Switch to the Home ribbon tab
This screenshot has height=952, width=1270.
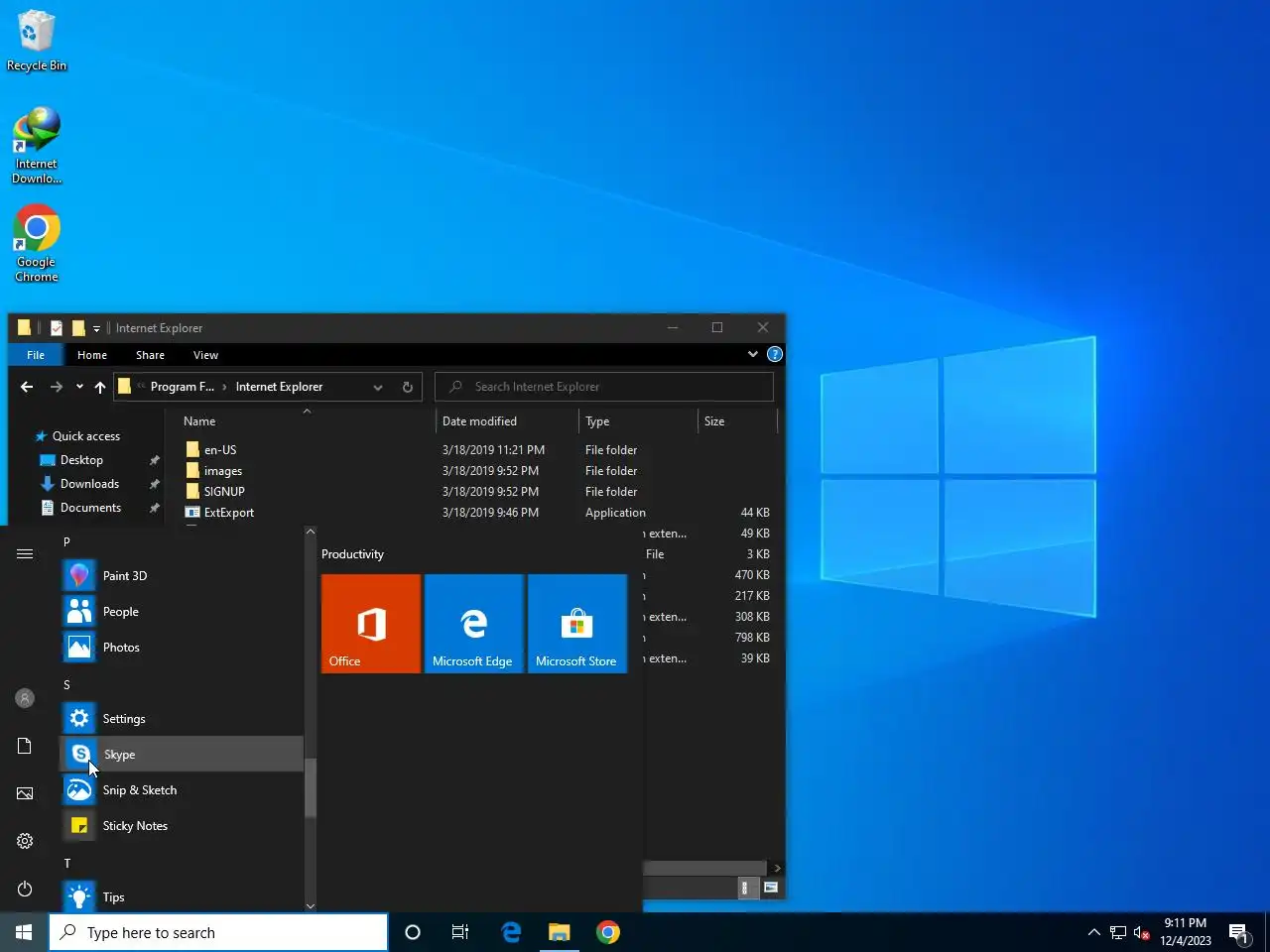pos(92,355)
